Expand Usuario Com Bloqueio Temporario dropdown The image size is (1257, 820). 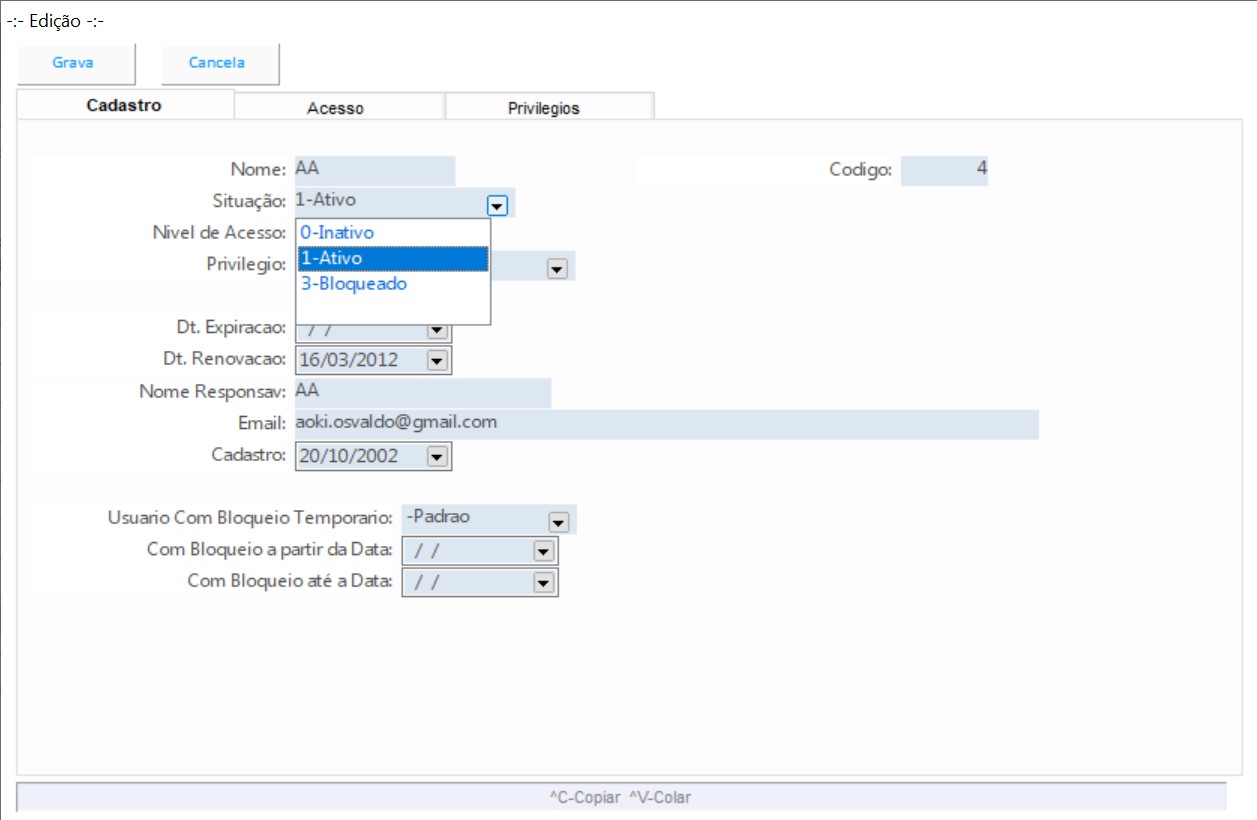558,521
